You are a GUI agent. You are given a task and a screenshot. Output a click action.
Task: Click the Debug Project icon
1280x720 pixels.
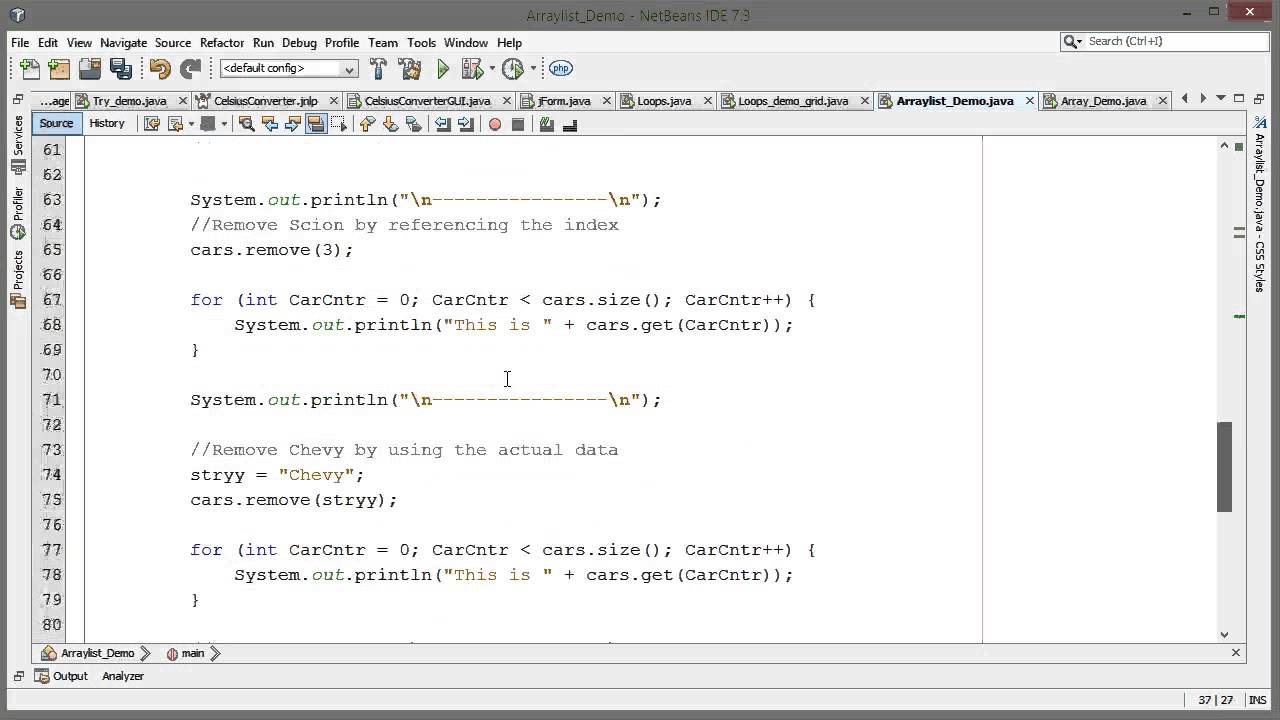click(x=474, y=68)
